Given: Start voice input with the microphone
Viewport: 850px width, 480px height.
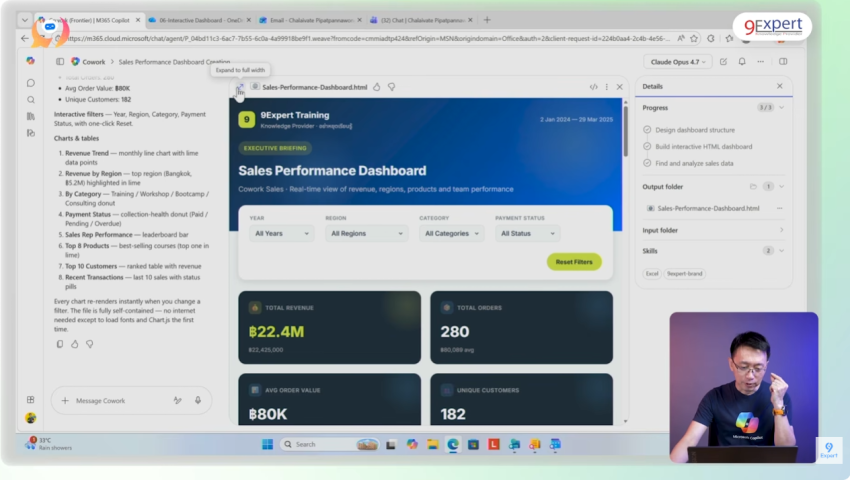Looking at the screenshot, I should [x=198, y=400].
